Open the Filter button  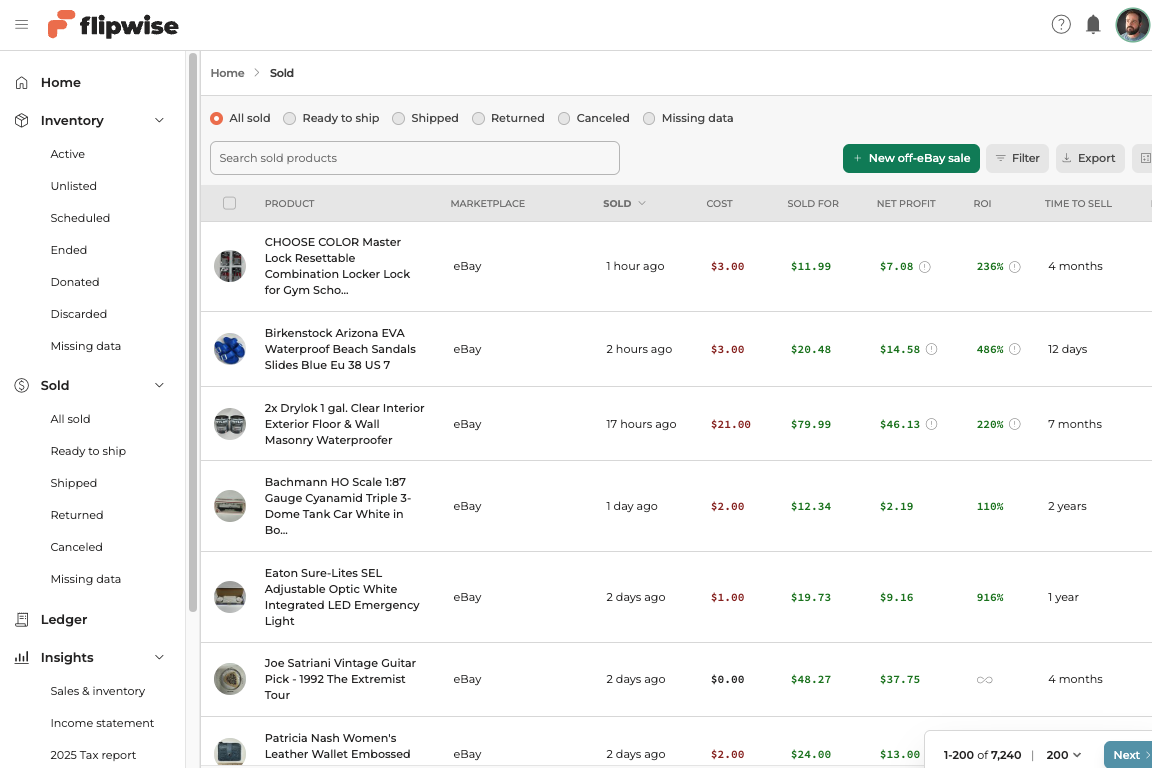pyautogui.click(x=1017, y=158)
